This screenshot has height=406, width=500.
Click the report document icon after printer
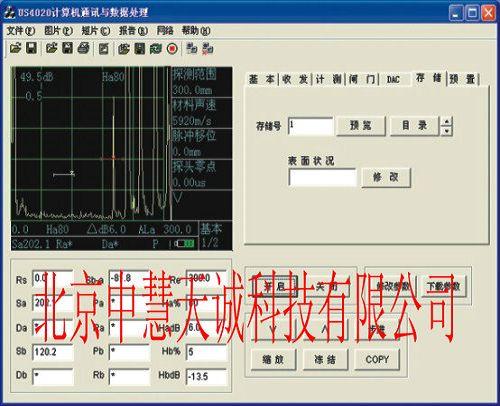pos(104,49)
